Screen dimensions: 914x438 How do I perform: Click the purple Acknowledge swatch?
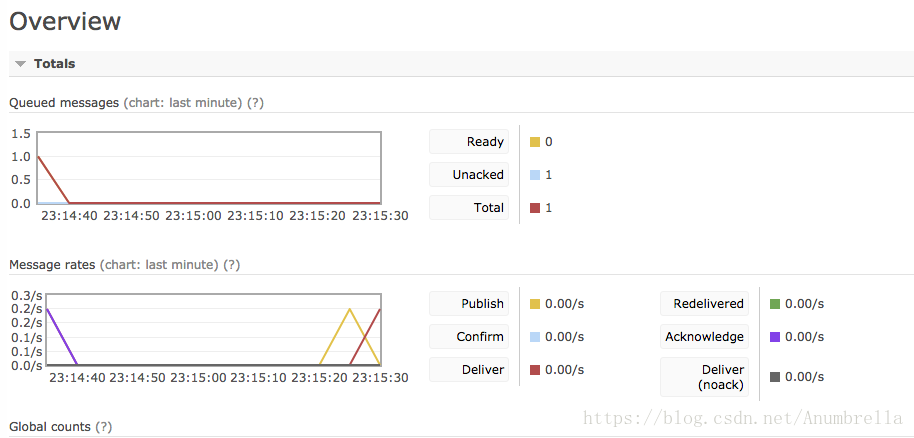pyautogui.click(x=775, y=337)
